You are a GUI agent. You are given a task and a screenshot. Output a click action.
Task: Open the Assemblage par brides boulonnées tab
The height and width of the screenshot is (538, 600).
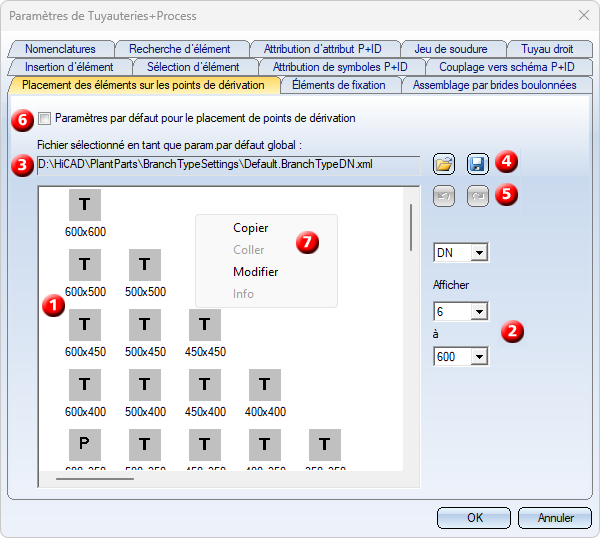pyautogui.click(x=494, y=85)
